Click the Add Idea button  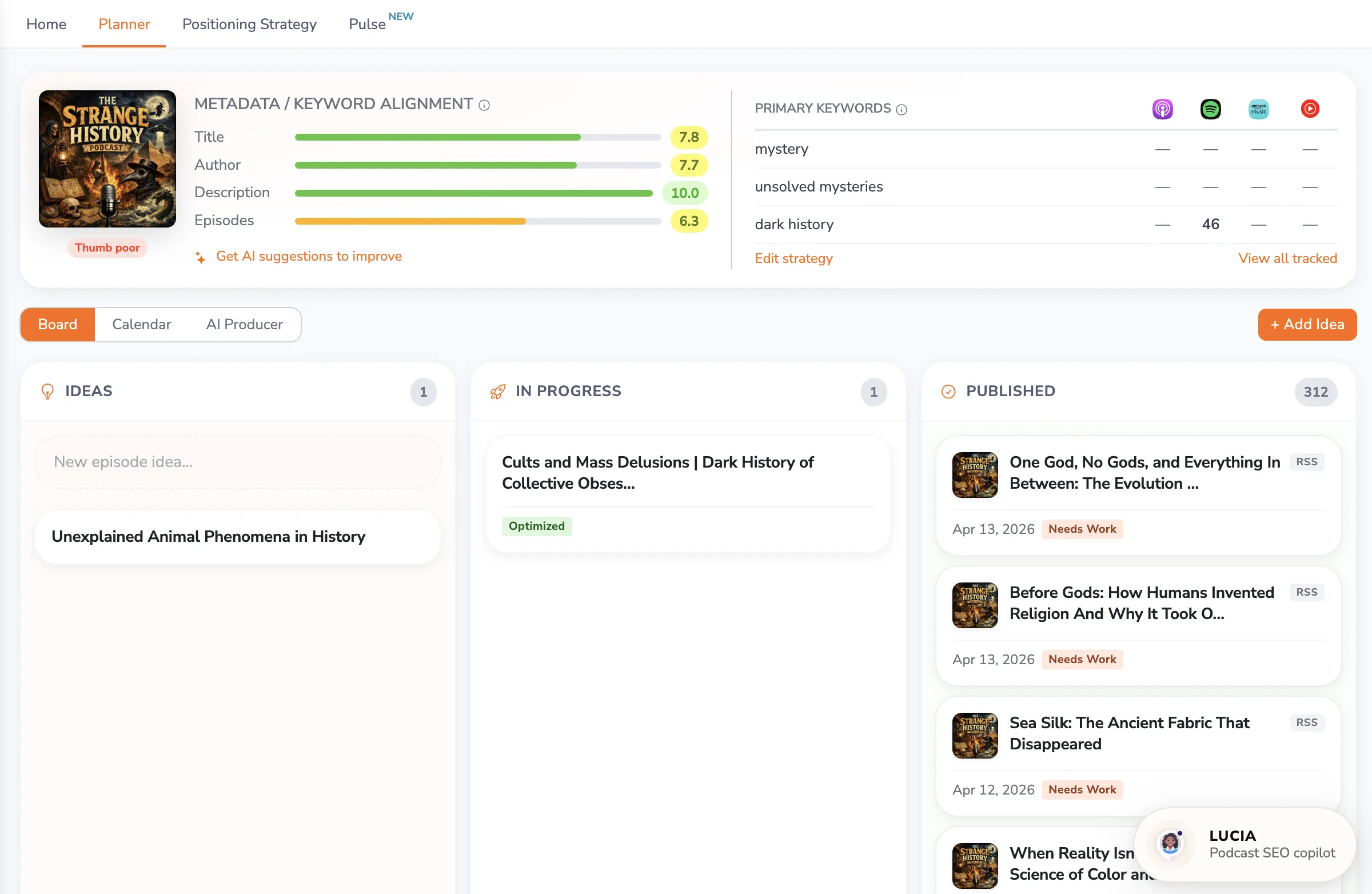click(1307, 325)
